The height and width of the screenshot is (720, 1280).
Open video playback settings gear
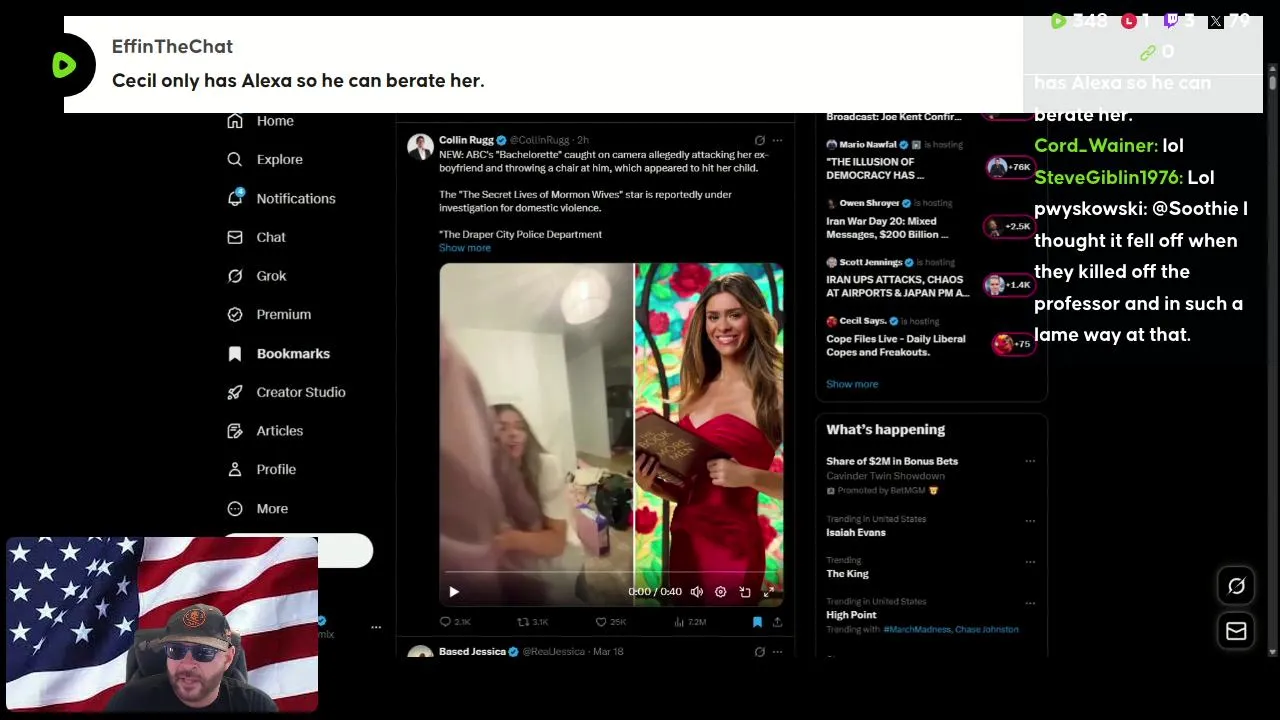(x=721, y=592)
